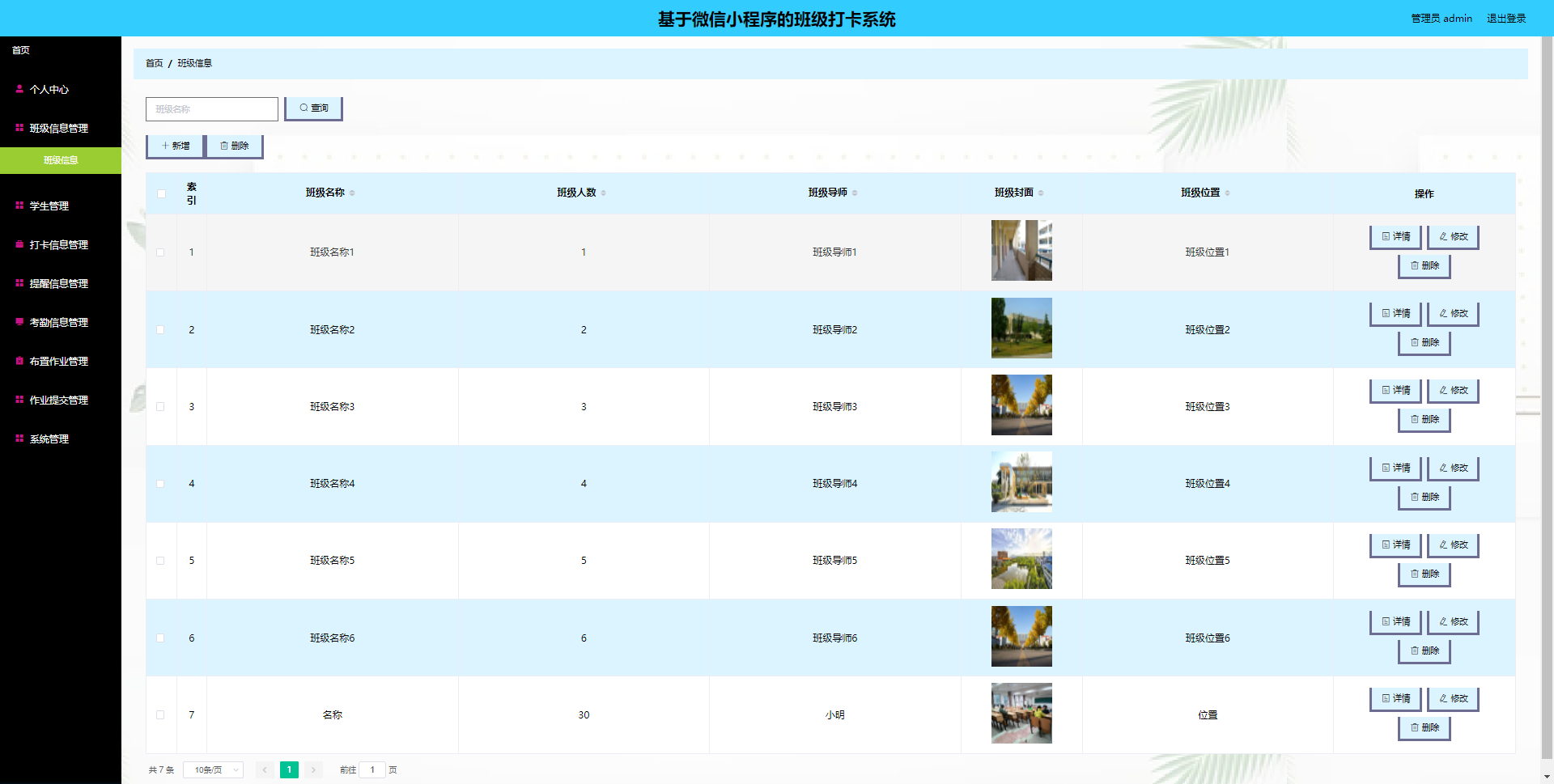Check the checkbox next to 班级名称4

tap(160, 483)
